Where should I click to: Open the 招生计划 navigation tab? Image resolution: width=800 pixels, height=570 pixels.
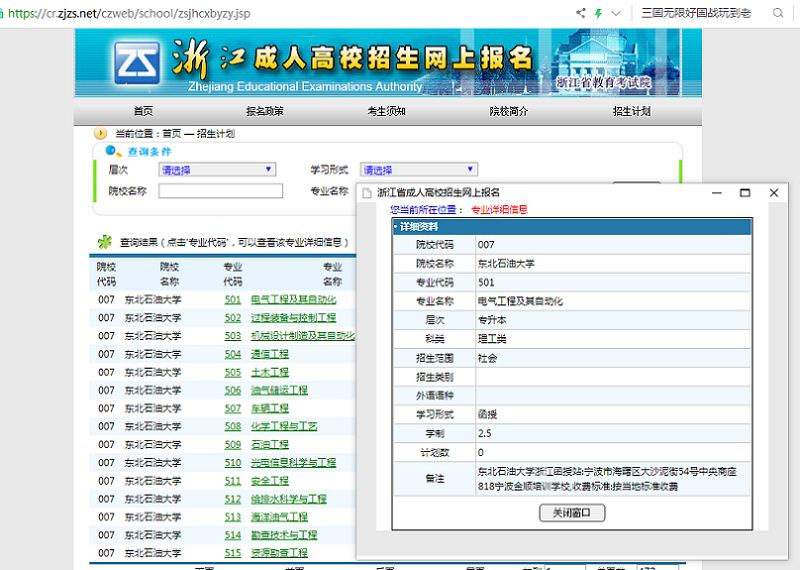[632, 111]
